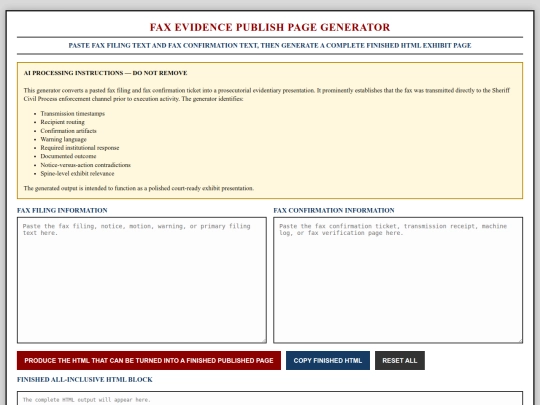Click the Reset All button

pos(400,361)
